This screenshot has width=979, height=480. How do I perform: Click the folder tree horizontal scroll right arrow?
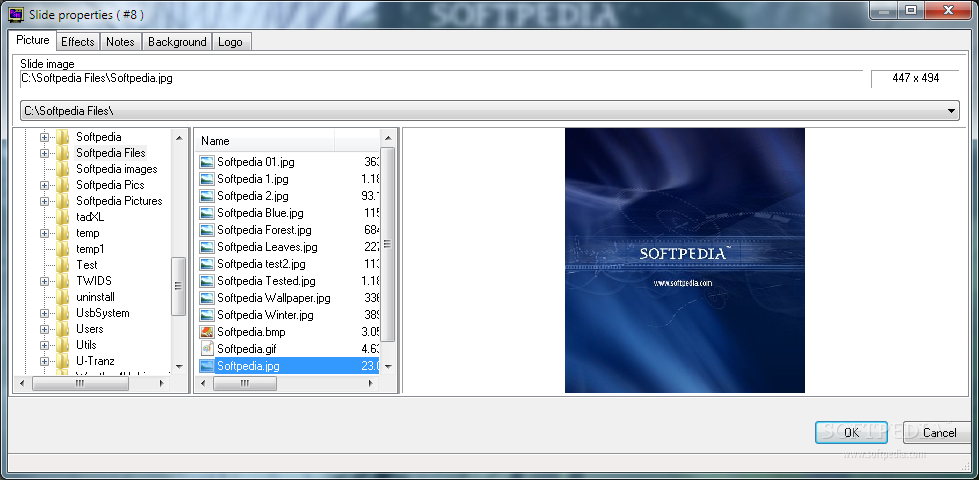click(x=164, y=384)
